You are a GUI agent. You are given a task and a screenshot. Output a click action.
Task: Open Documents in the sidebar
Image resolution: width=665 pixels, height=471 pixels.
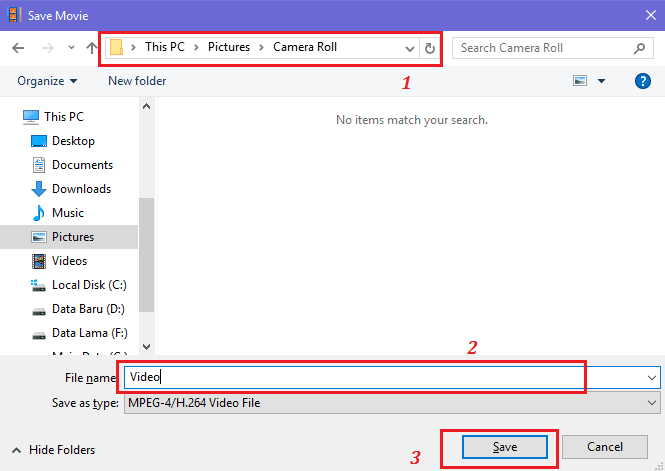coord(82,164)
